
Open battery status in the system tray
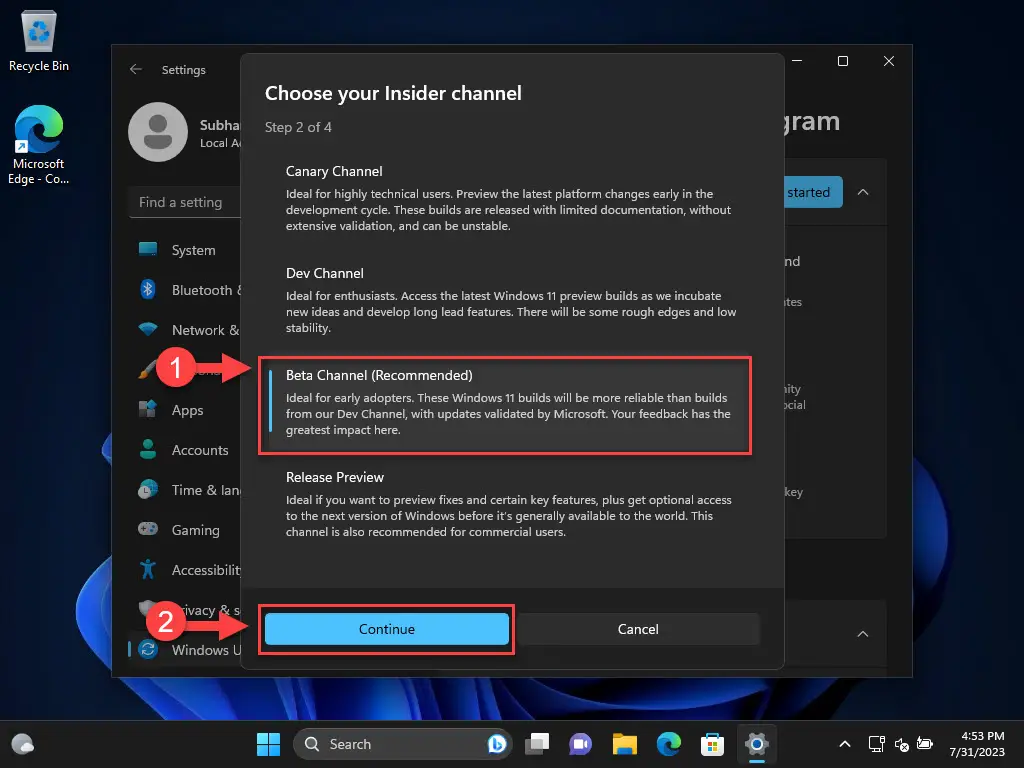coord(925,744)
